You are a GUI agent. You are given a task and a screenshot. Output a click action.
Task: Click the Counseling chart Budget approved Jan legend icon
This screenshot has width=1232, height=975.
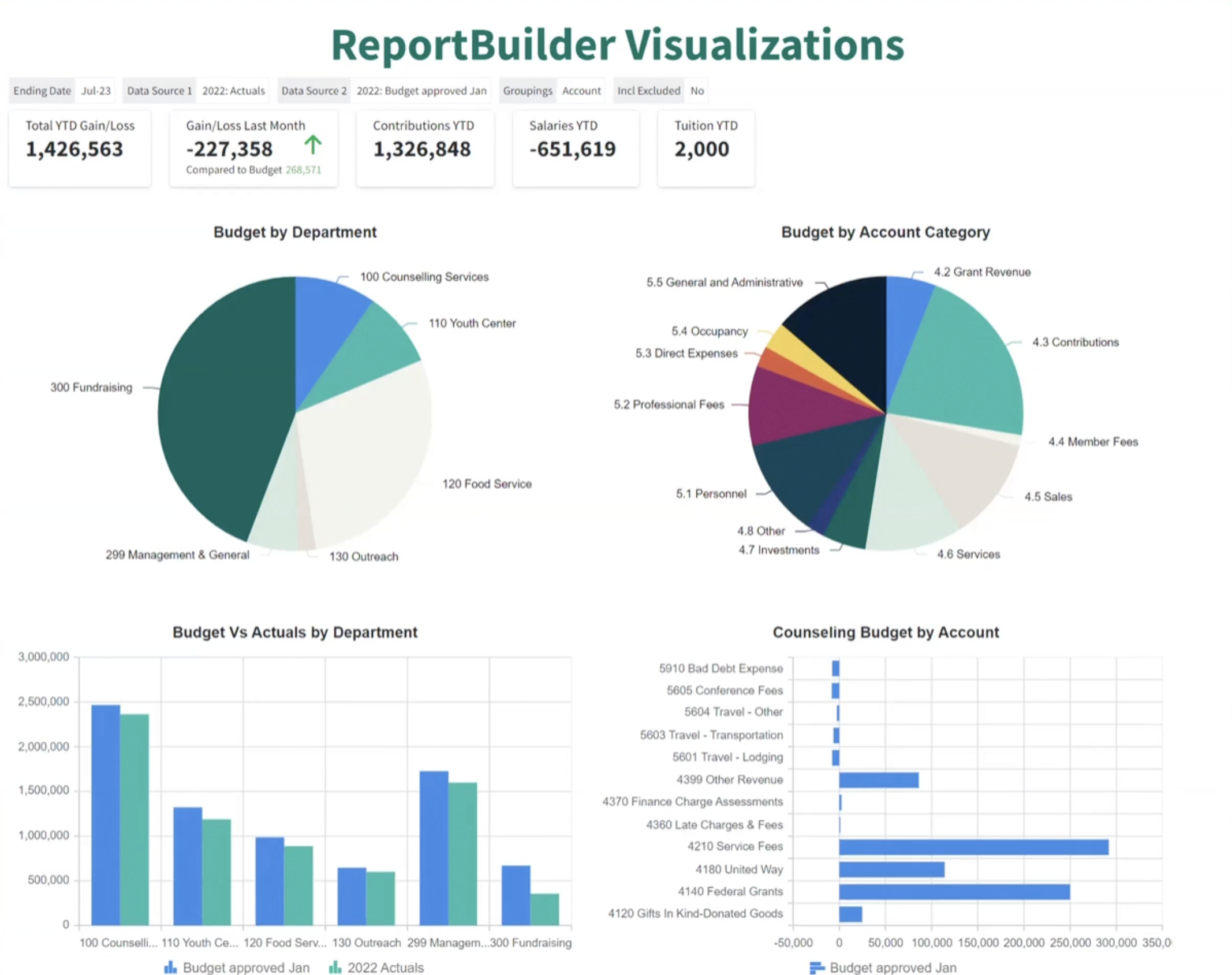(817, 967)
